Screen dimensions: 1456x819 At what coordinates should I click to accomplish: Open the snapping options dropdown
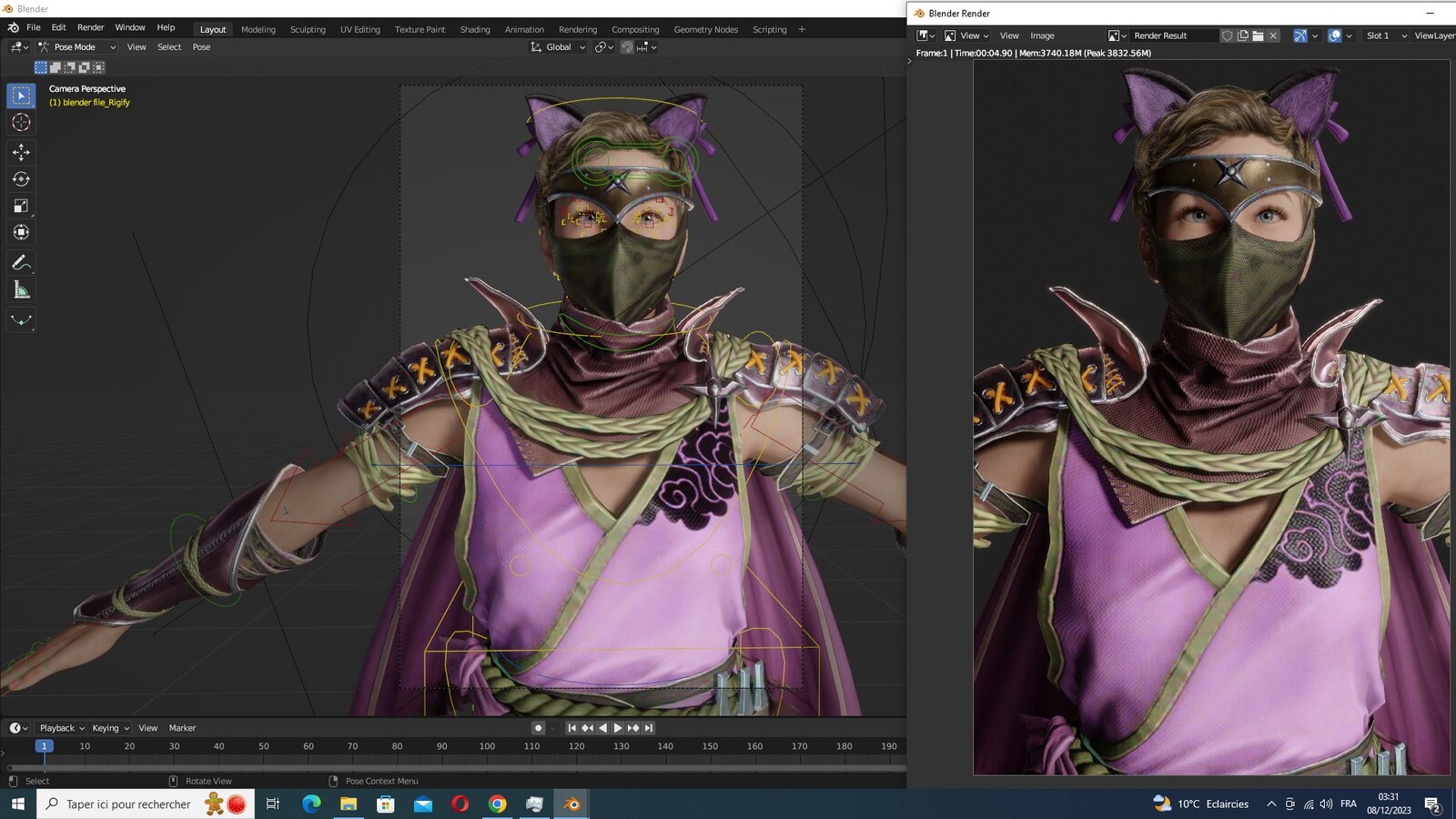click(646, 47)
